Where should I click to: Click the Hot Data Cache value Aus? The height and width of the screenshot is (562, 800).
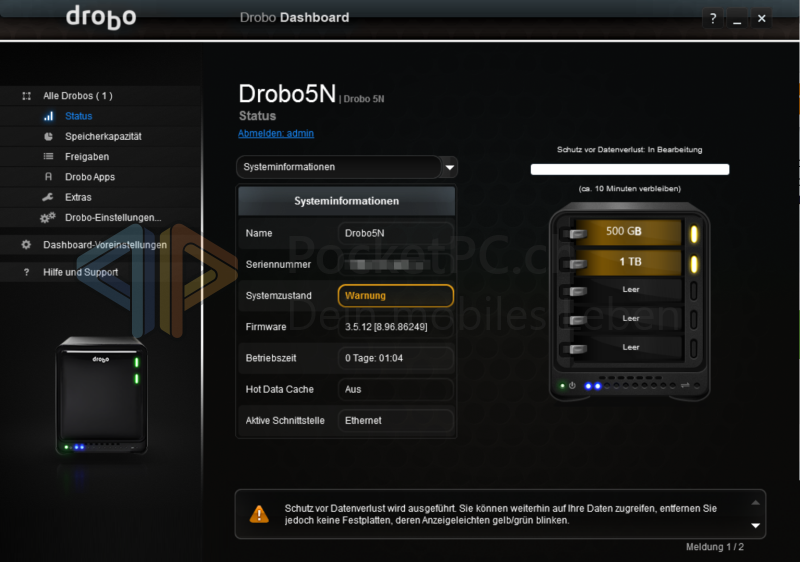coord(395,389)
